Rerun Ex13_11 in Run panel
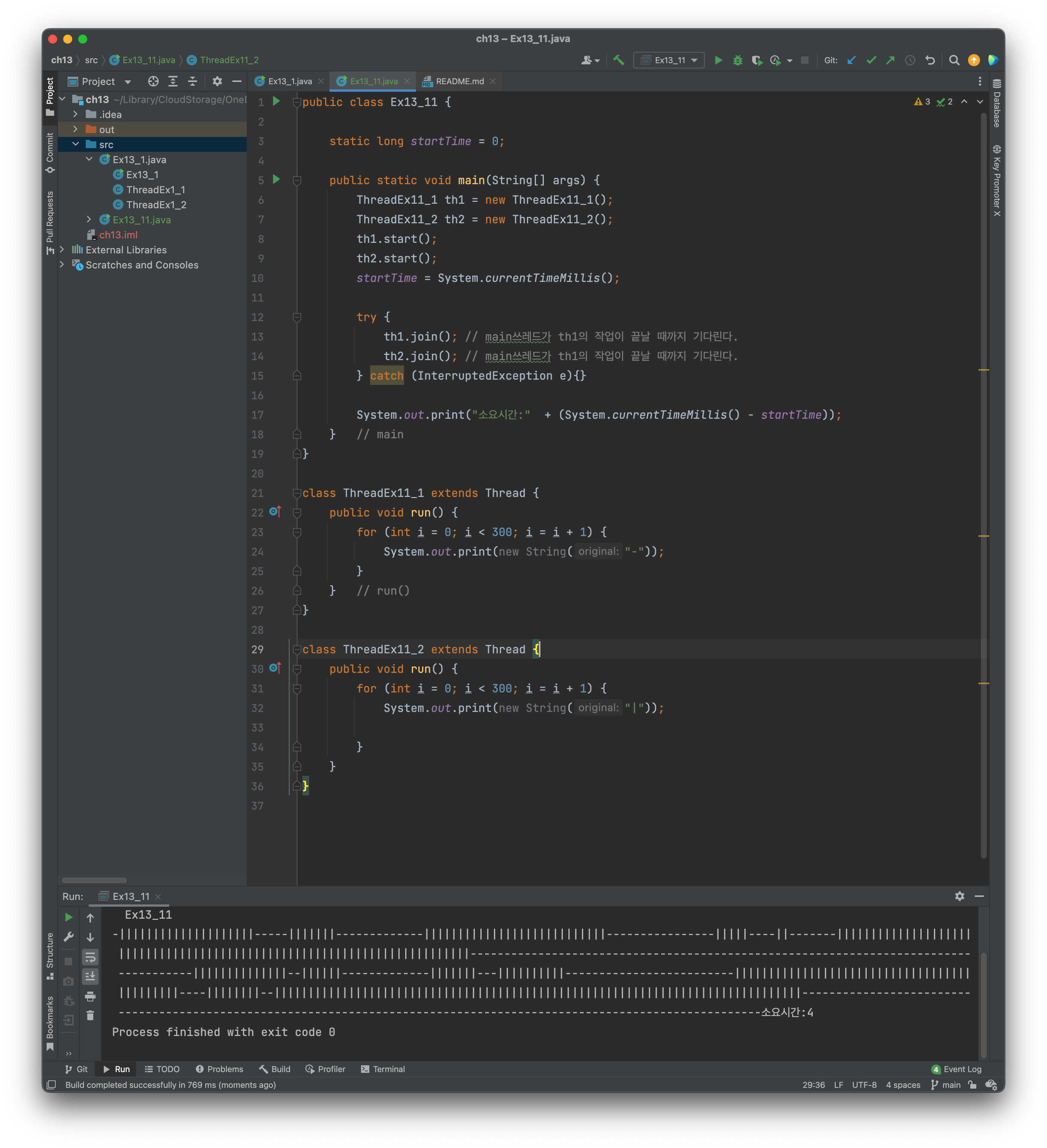 coord(68,917)
